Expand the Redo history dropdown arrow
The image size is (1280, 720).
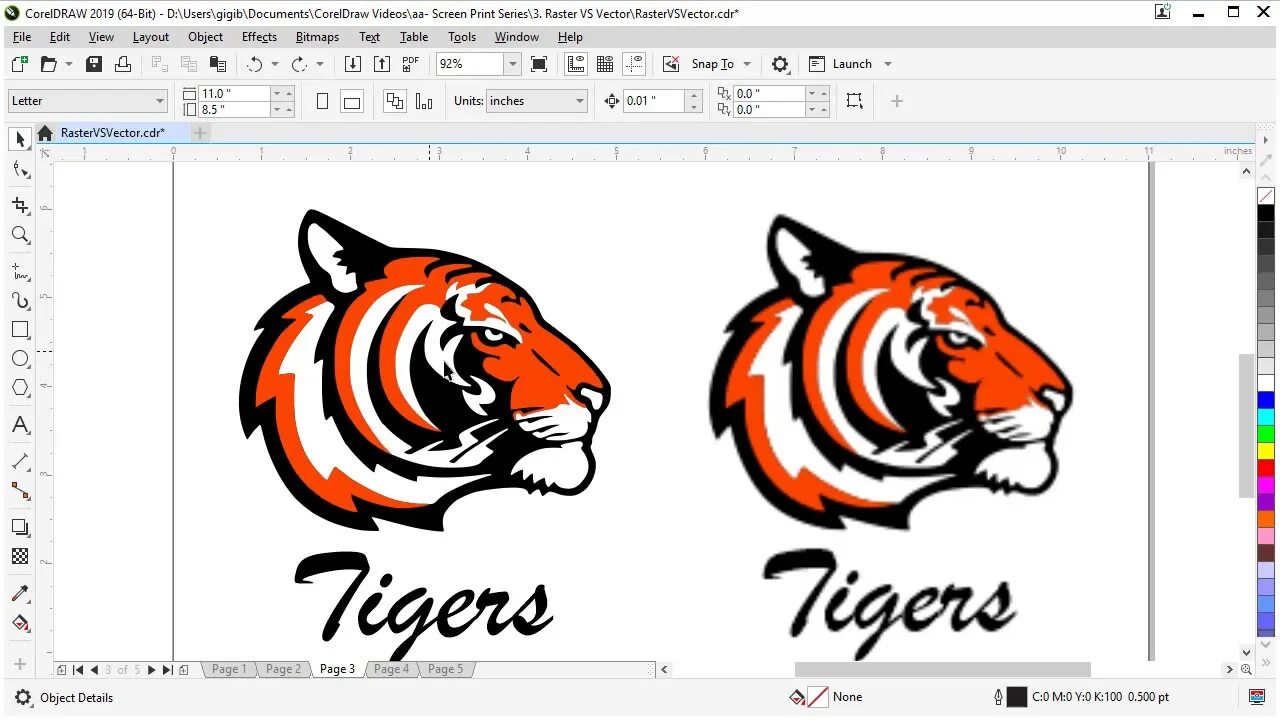point(320,64)
